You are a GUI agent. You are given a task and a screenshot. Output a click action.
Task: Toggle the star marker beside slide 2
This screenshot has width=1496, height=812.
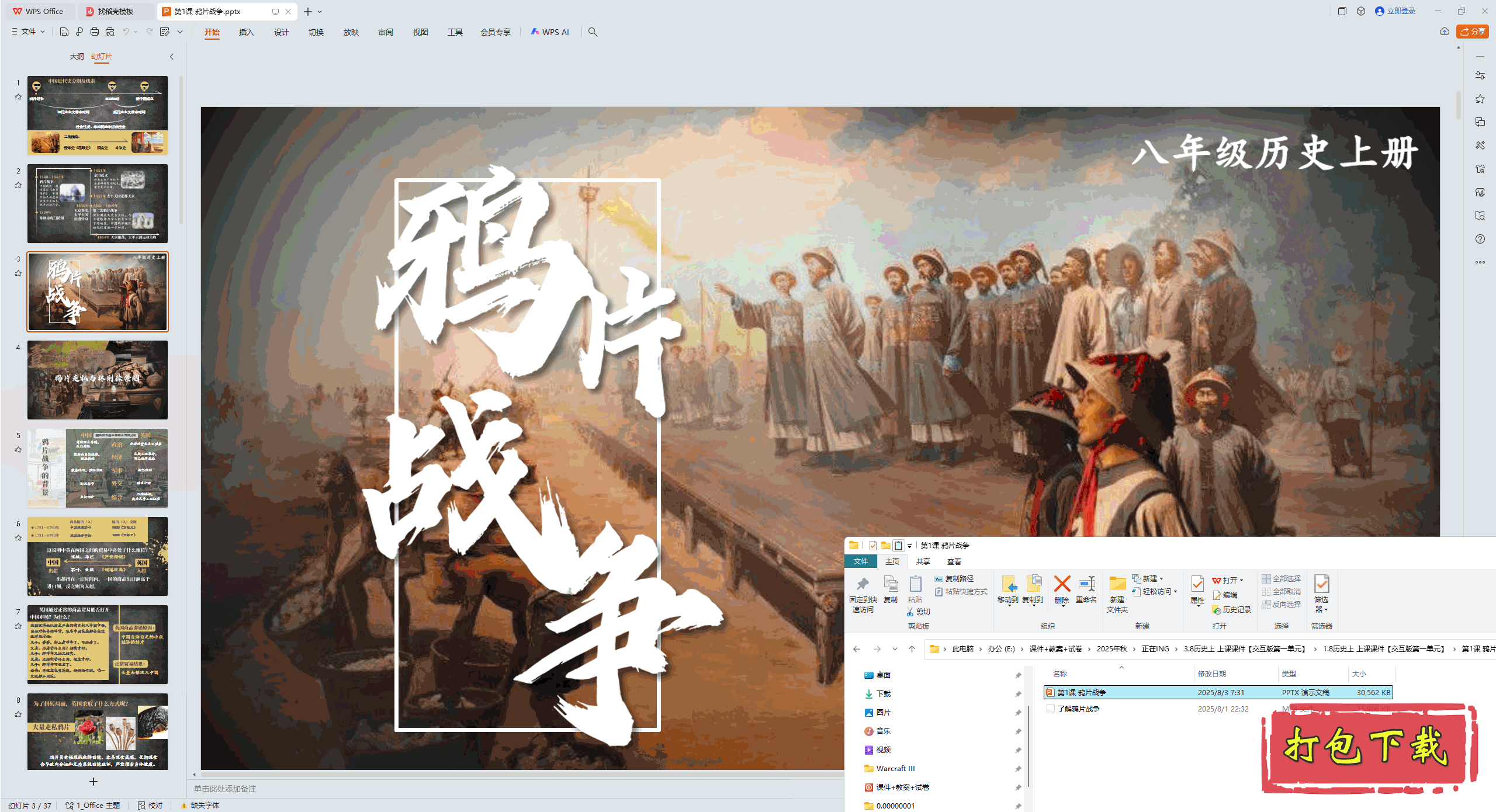coord(18,185)
